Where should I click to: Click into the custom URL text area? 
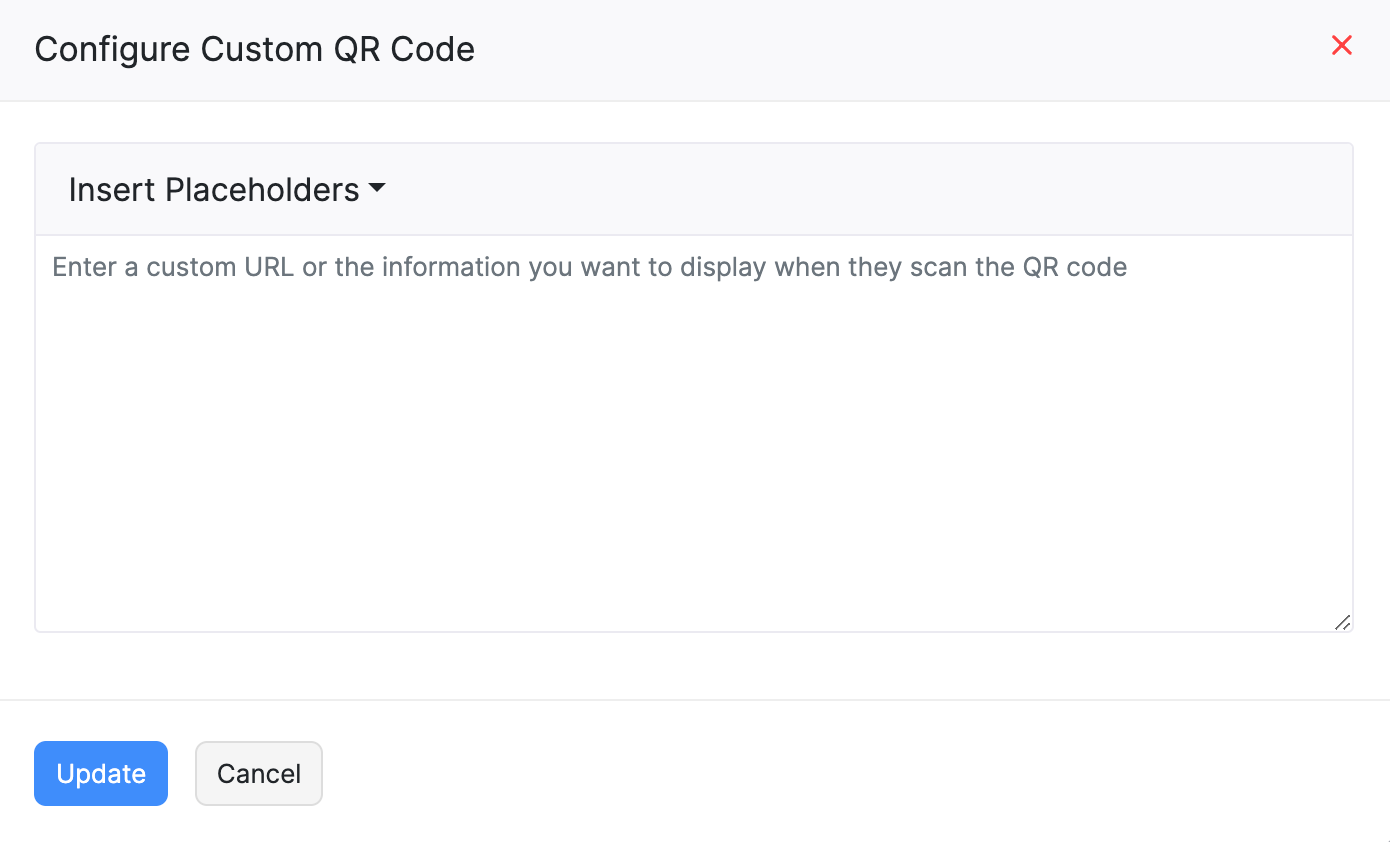click(x=694, y=432)
